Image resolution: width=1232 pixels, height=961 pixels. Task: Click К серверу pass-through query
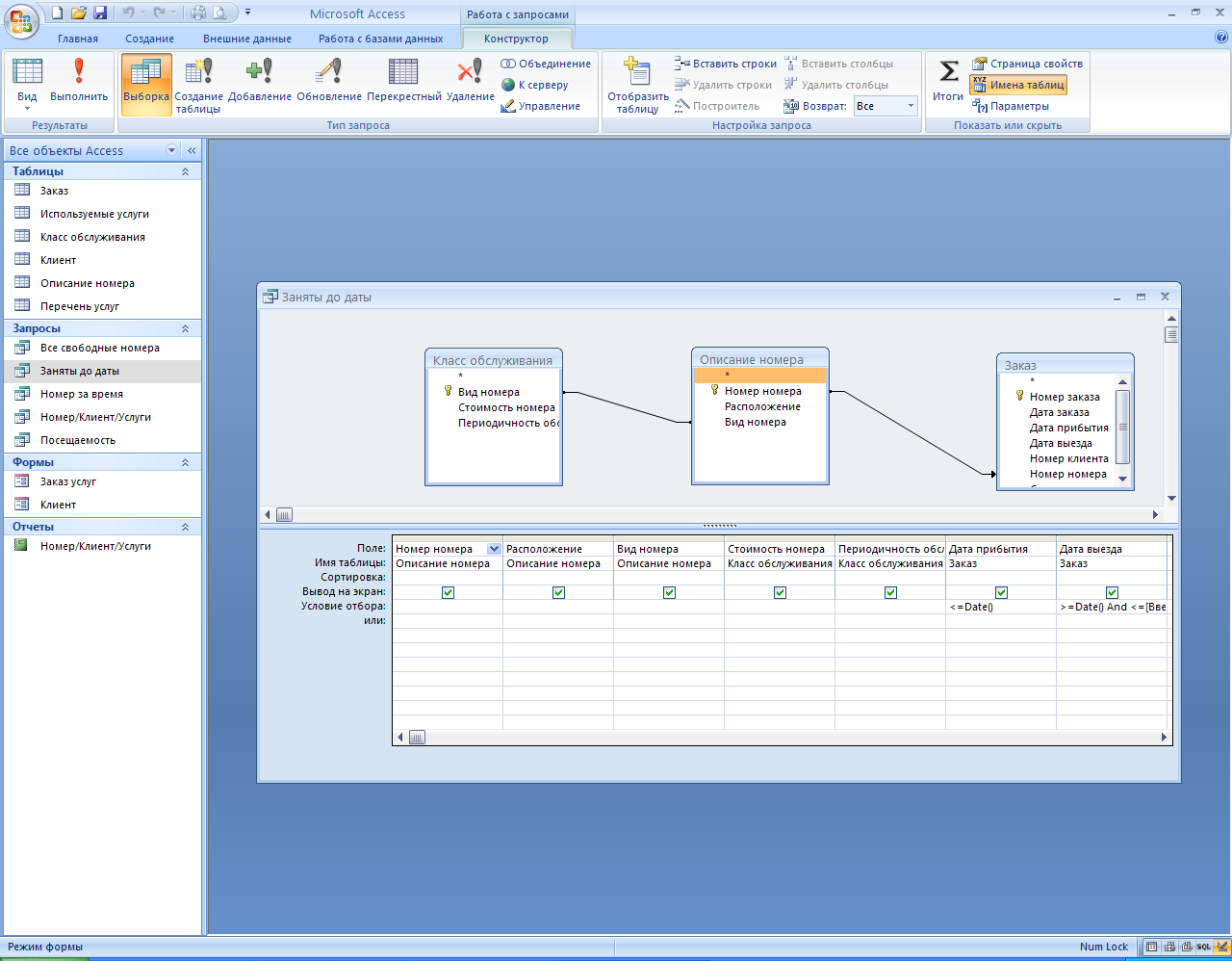(x=535, y=85)
